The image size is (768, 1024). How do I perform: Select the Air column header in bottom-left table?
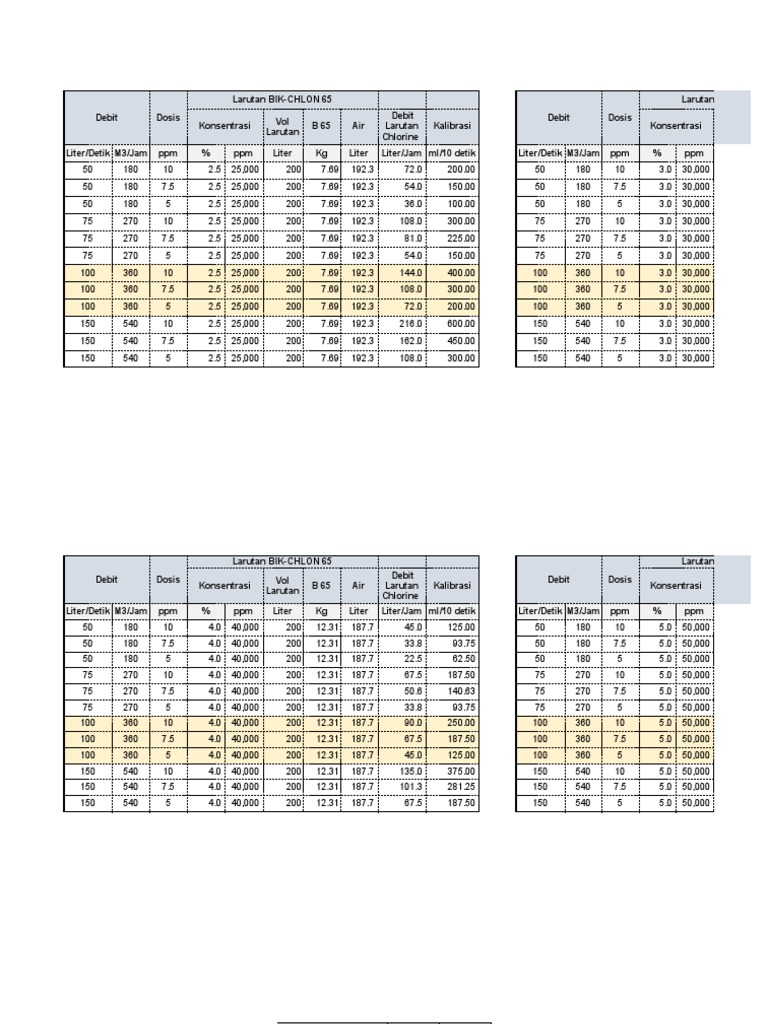(x=359, y=585)
